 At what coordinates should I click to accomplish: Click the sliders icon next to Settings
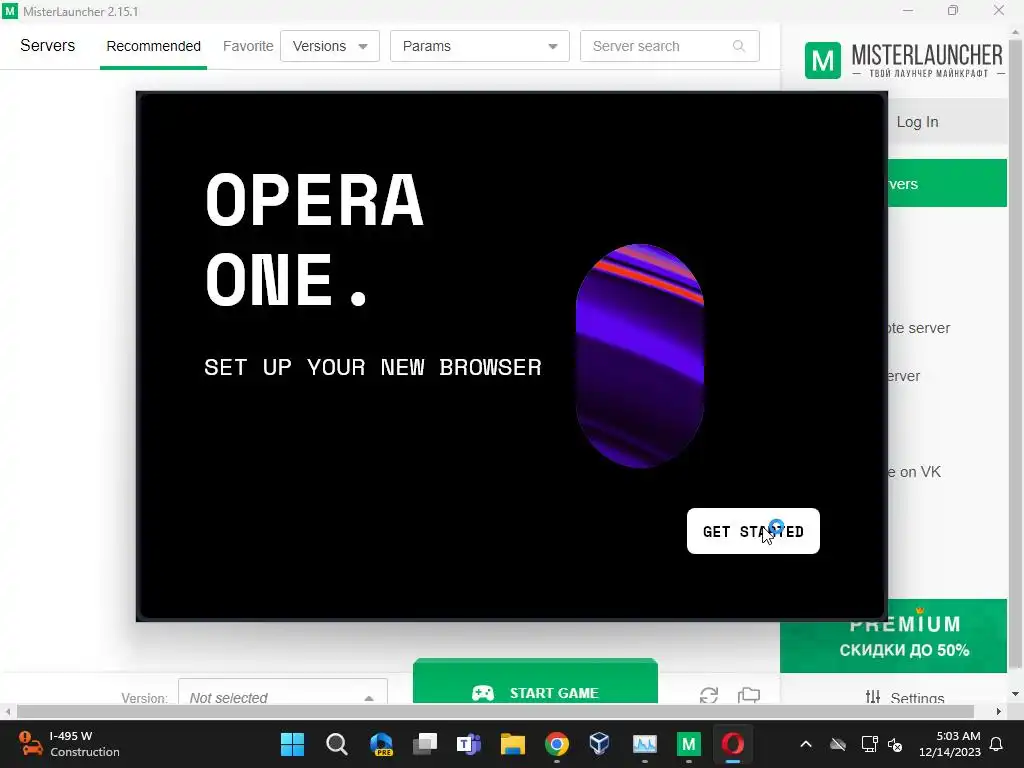pyautogui.click(x=872, y=697)
